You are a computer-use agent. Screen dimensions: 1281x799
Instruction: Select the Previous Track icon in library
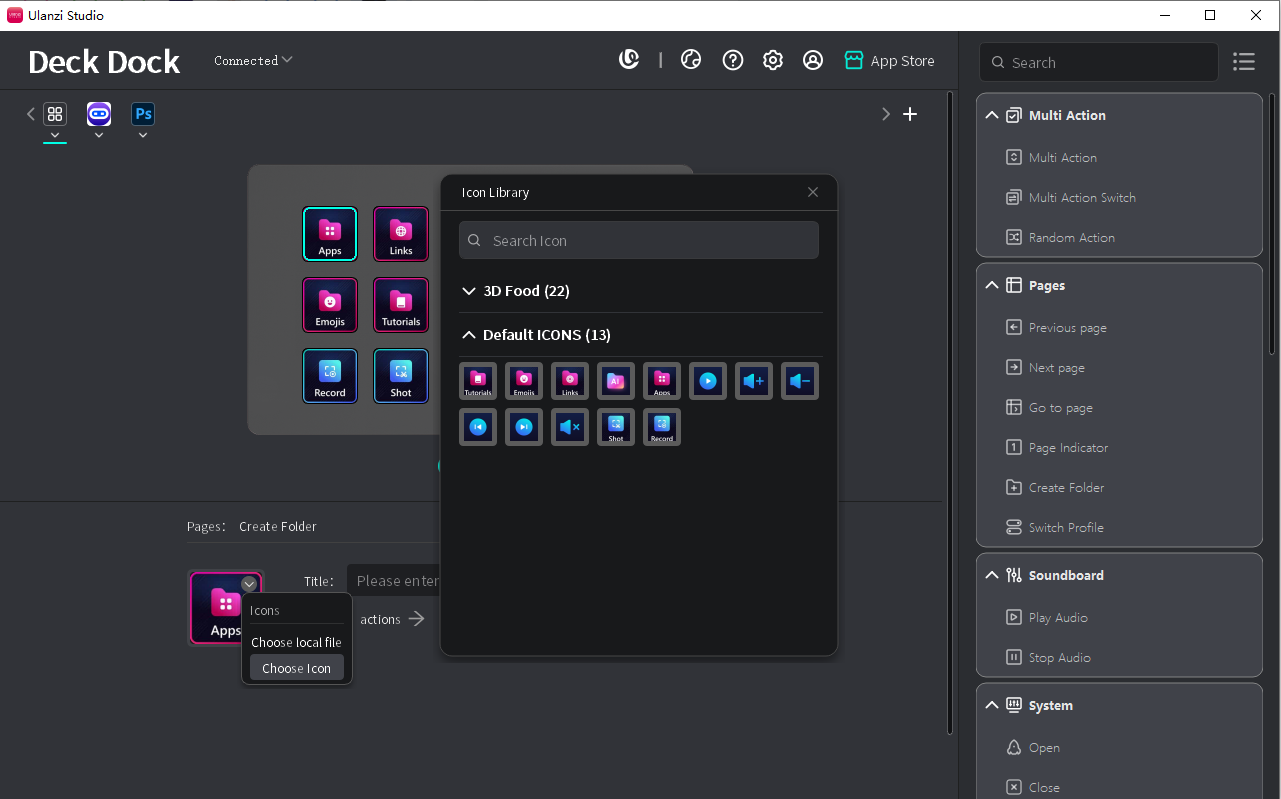(x=478, y=427)
